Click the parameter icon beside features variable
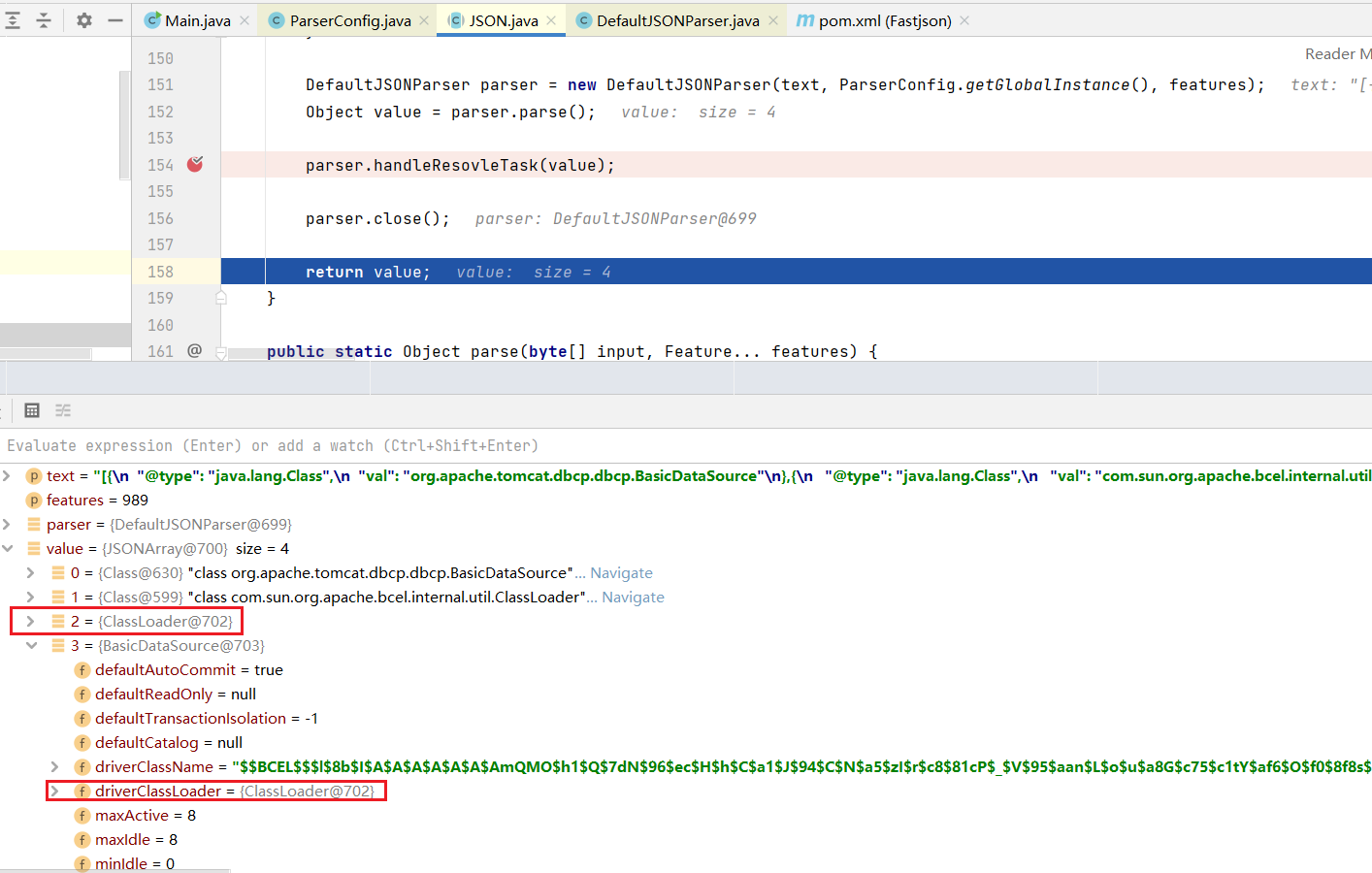Image resolution: width=1372 pixels, height=873 pixels. pos(34,500)
